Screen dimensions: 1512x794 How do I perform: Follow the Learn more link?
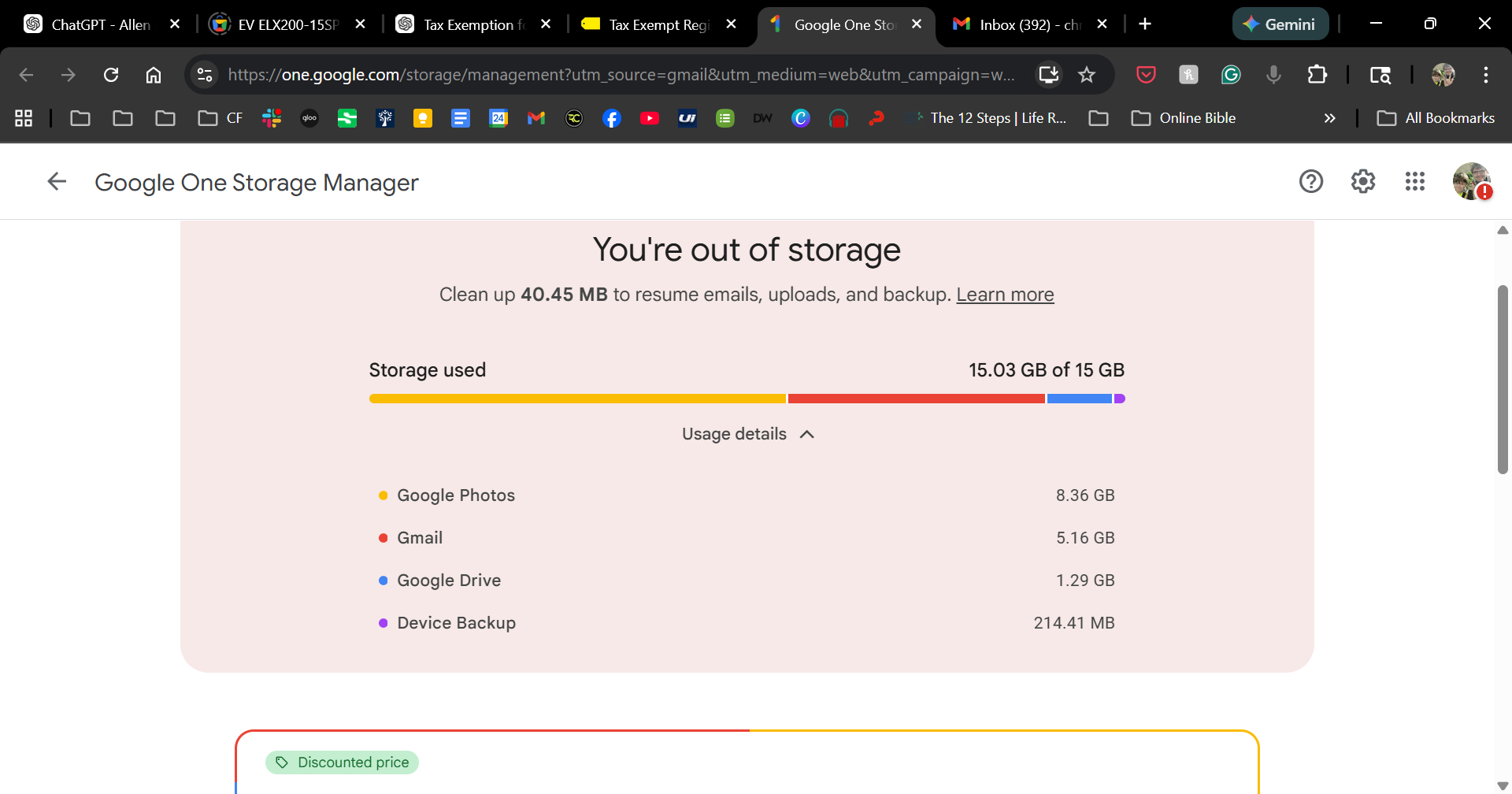click(1005, 295)
